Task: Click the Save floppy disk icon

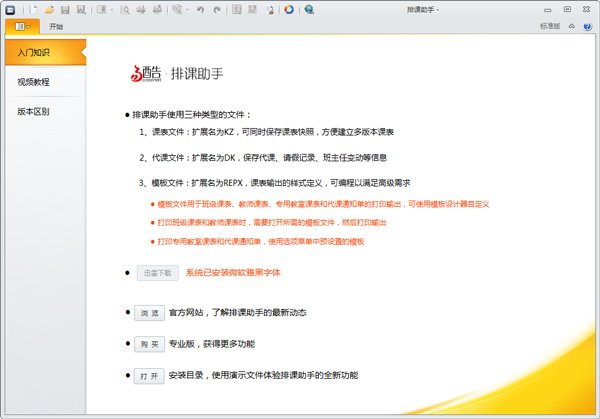Action: pos(65,10)
